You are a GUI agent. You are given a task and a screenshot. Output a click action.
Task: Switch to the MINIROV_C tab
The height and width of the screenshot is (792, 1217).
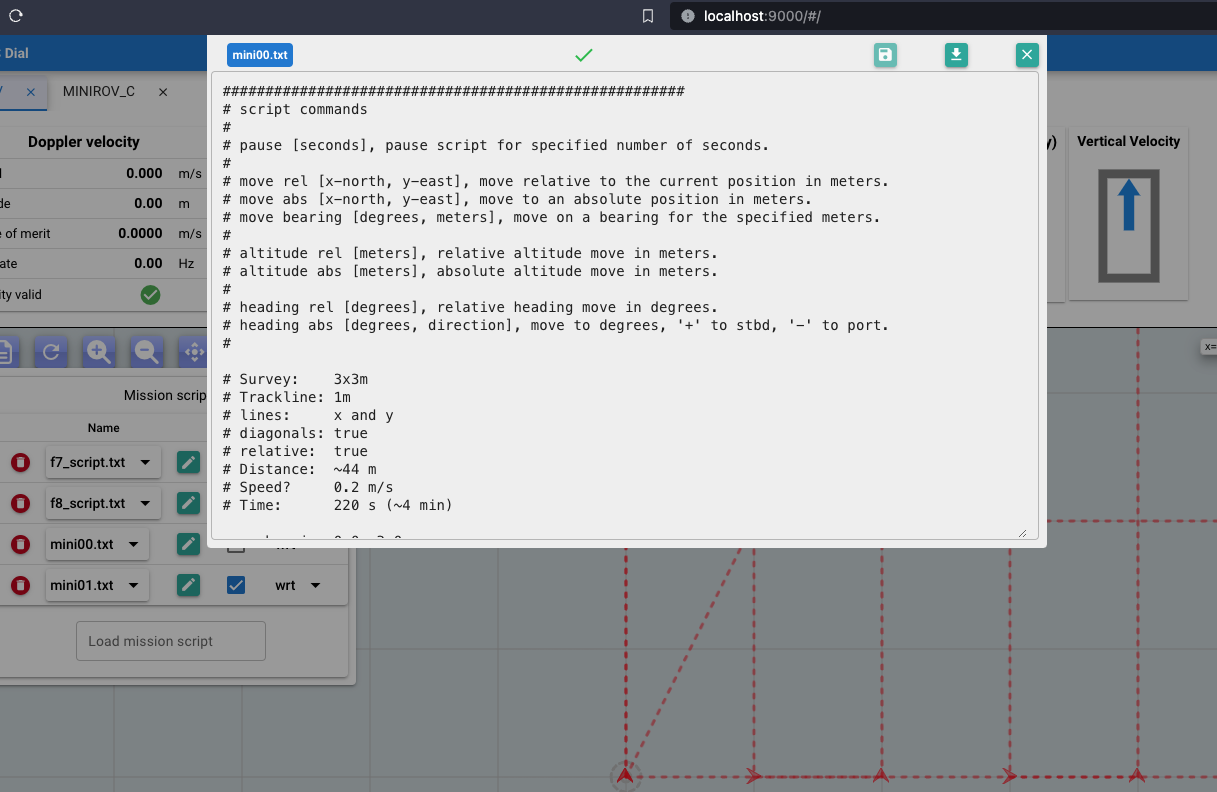[x=98, y=91]
